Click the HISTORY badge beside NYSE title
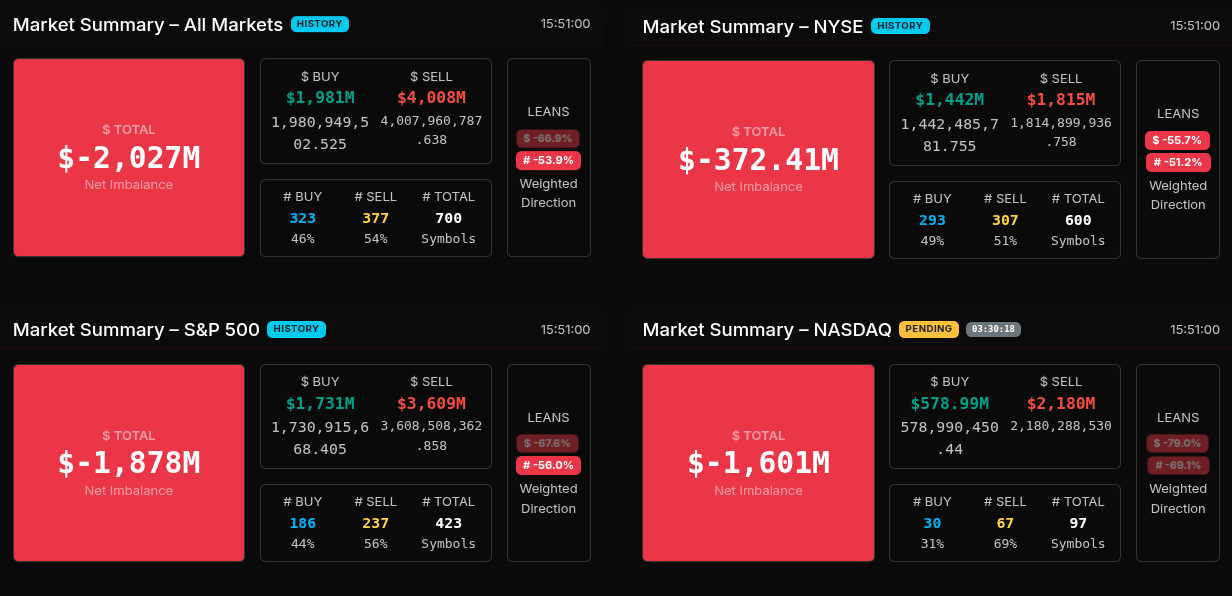This screenshot has height=596, width=1232. [900, 26]
